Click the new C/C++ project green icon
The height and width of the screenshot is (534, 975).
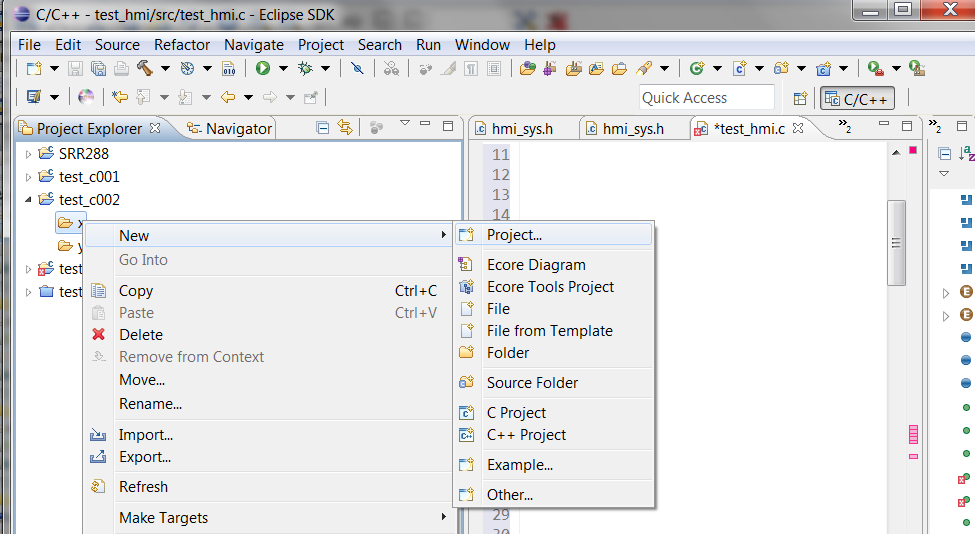tap(697, 68)
